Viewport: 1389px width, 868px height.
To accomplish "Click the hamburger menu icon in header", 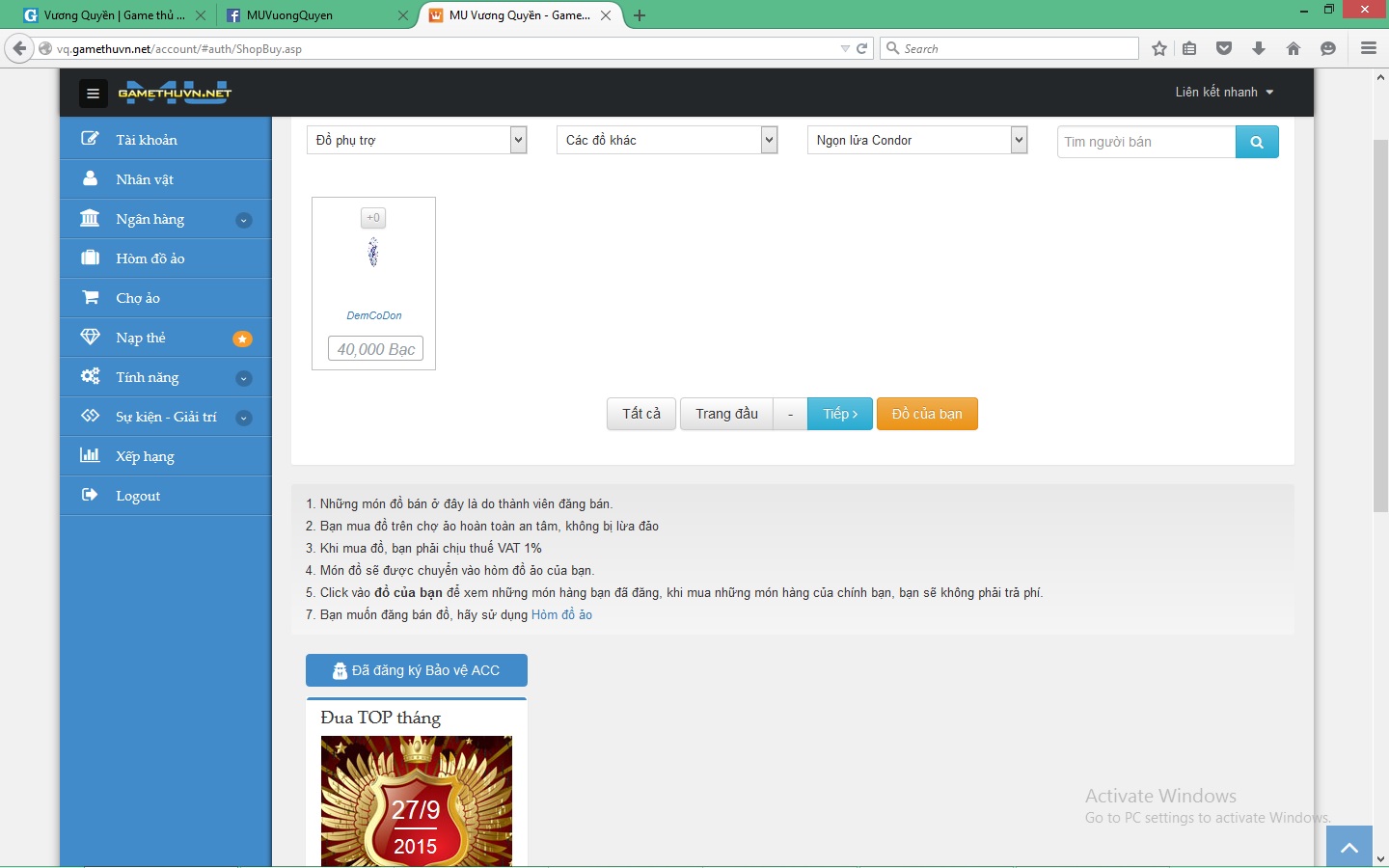I will (x=93, y=94).
